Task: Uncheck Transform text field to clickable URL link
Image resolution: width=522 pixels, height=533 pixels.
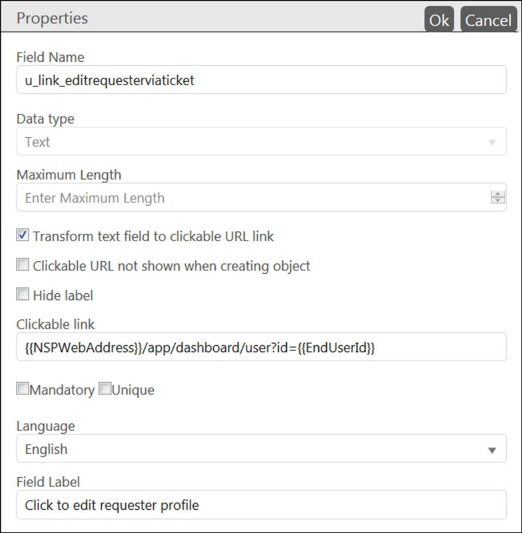Action: coord(22,235)
